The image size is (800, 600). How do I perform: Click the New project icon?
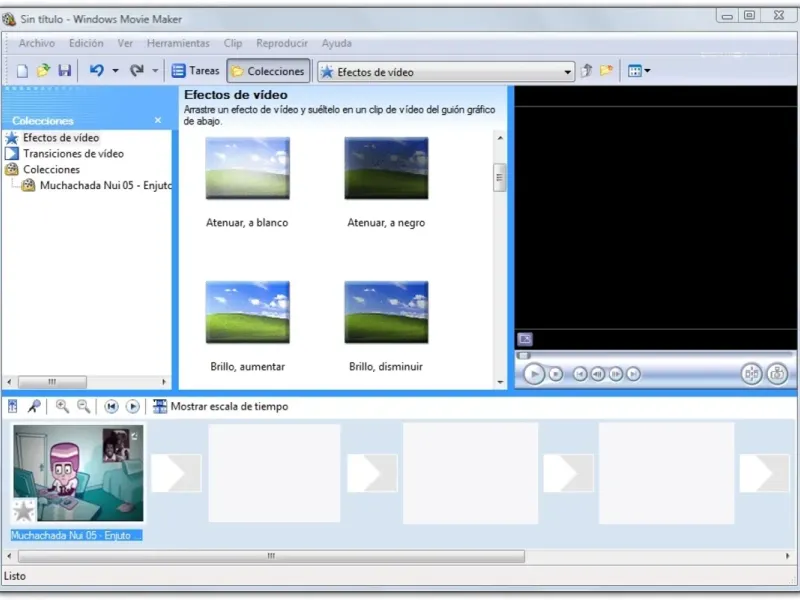pos(22,71)
